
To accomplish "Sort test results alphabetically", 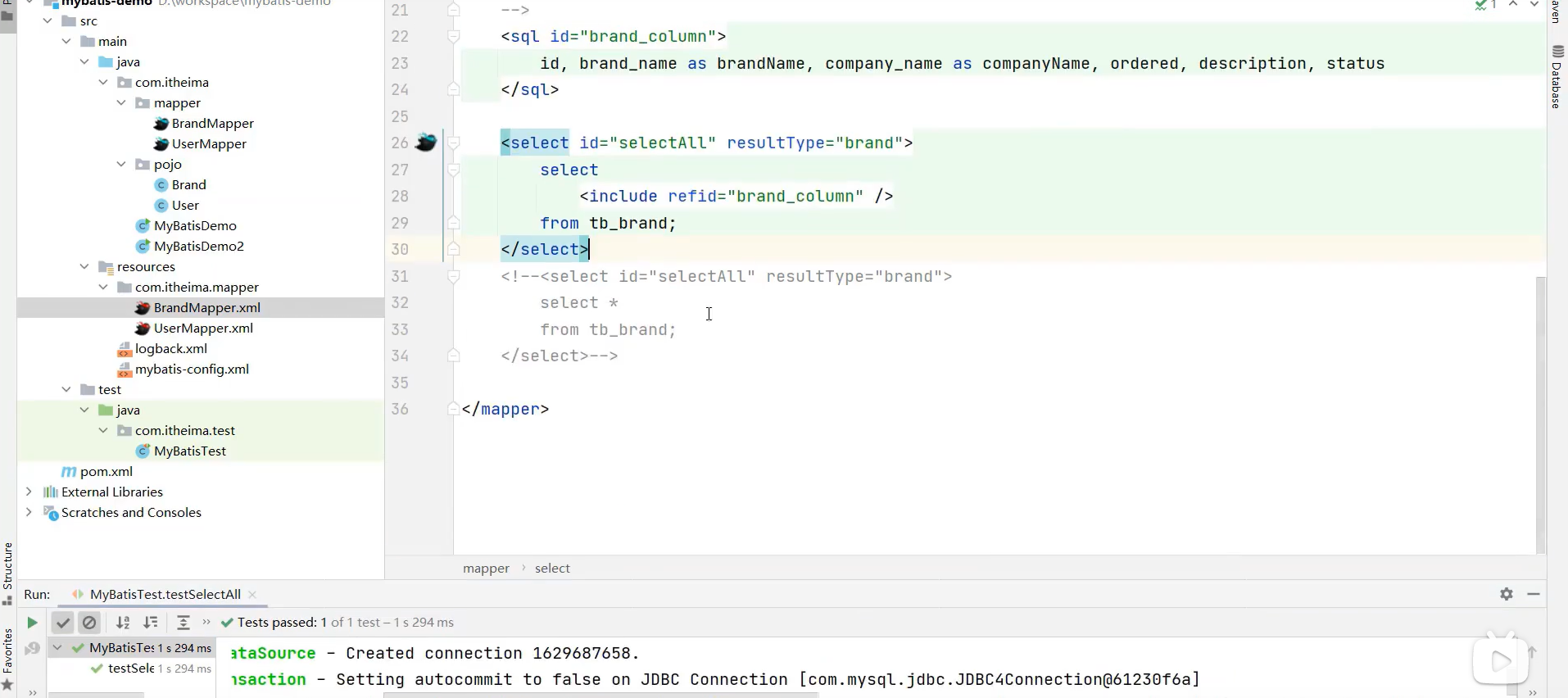I will coord(123,623).
